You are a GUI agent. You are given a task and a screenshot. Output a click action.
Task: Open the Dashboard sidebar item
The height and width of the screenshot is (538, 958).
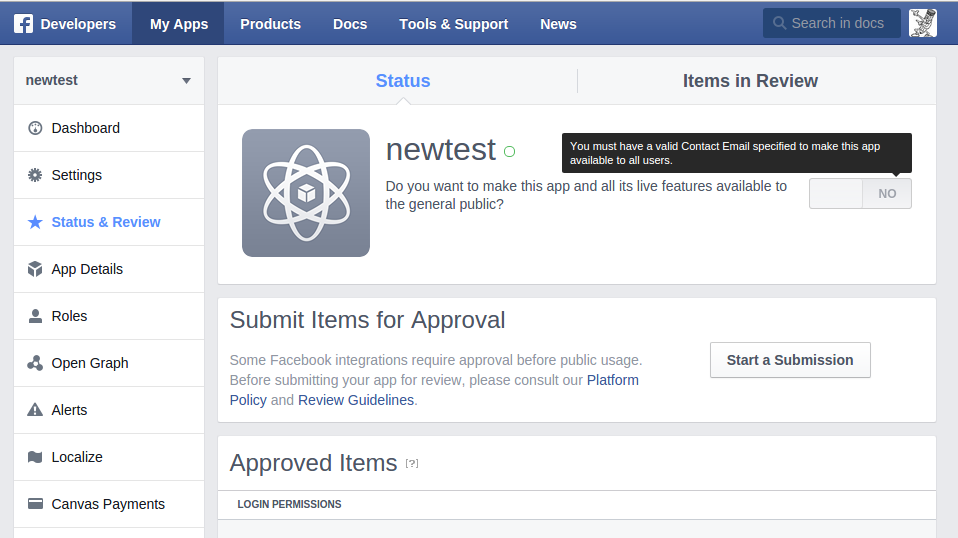(x=109, y=128)
